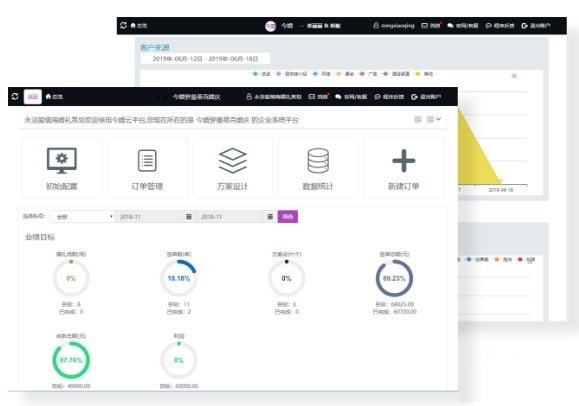Toggle the blue third legend series in back chart
Viewport: 579px width, 406px height.
(x=321, y=74)
